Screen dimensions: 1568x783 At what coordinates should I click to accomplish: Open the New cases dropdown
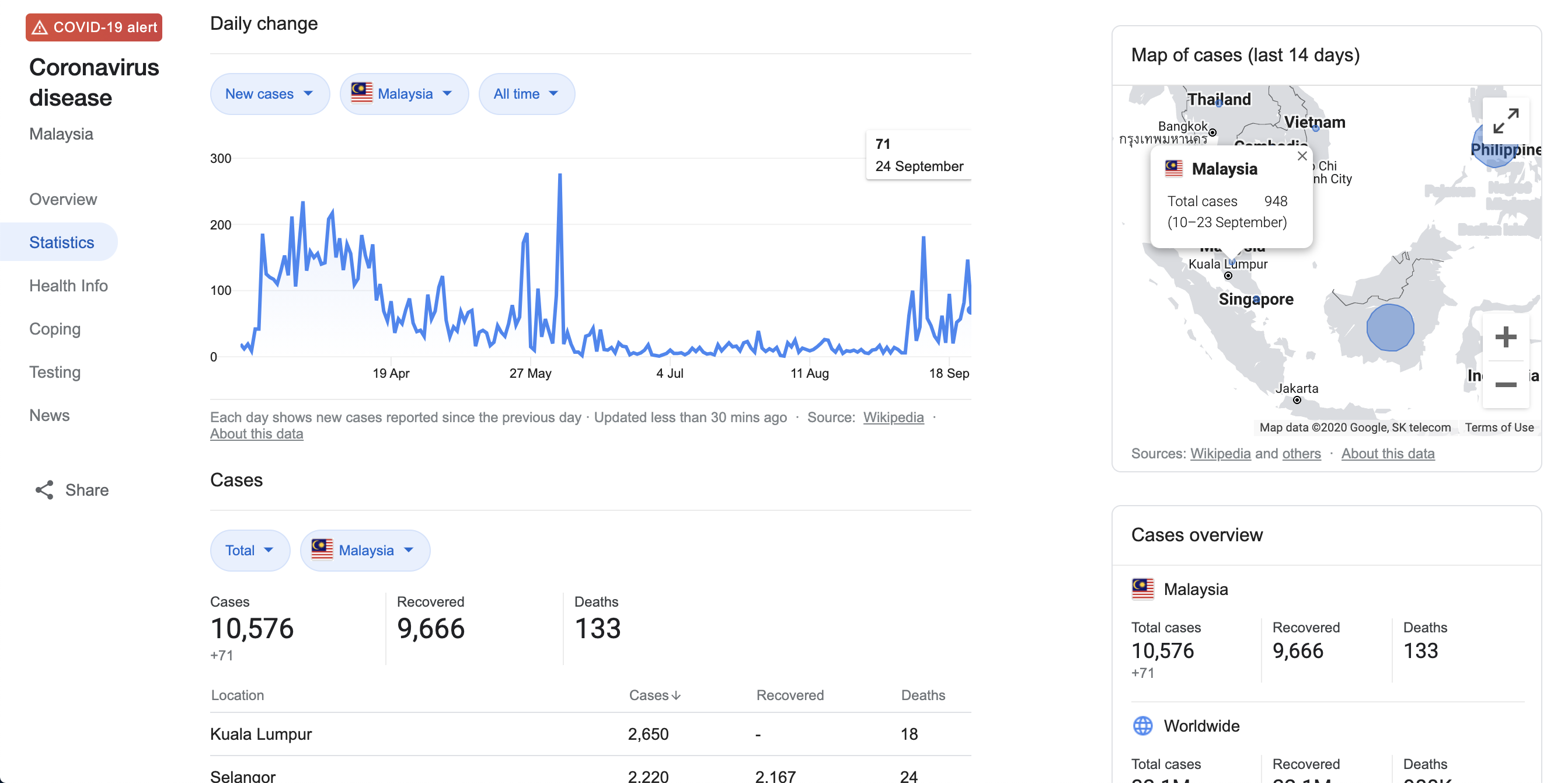269,94
